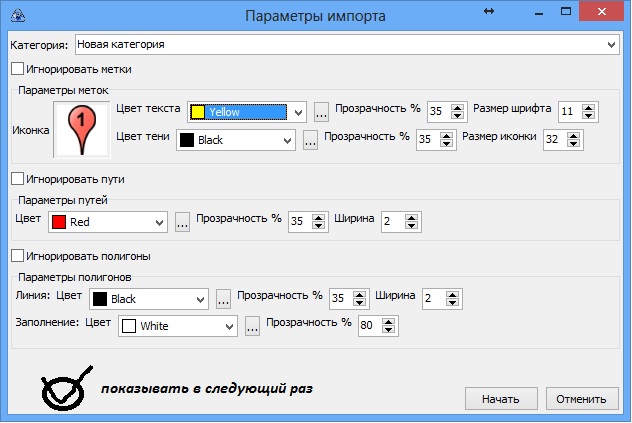
Task: Enable Игнорировать полигоны checkbox
Action: click(x=17, y=256)
